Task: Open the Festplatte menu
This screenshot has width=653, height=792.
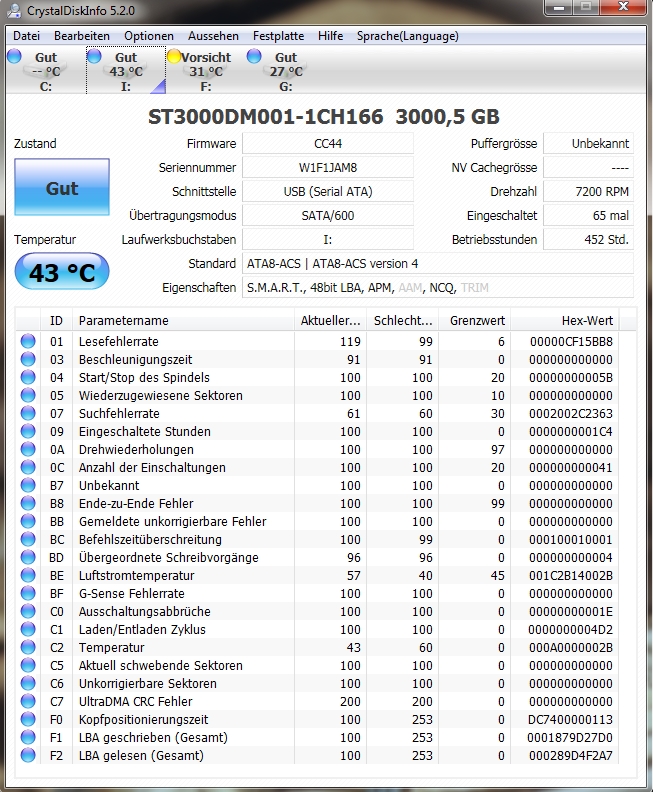Action: 278,36
